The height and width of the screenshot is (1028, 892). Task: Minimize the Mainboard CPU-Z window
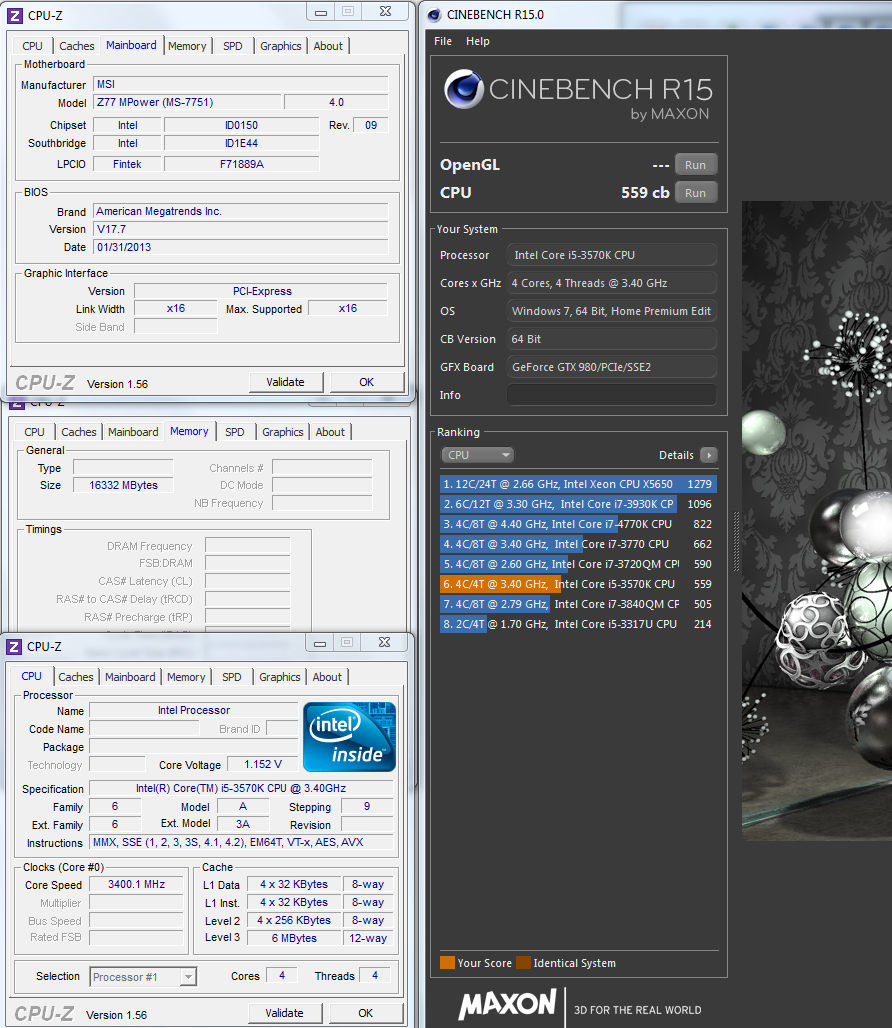321,12
